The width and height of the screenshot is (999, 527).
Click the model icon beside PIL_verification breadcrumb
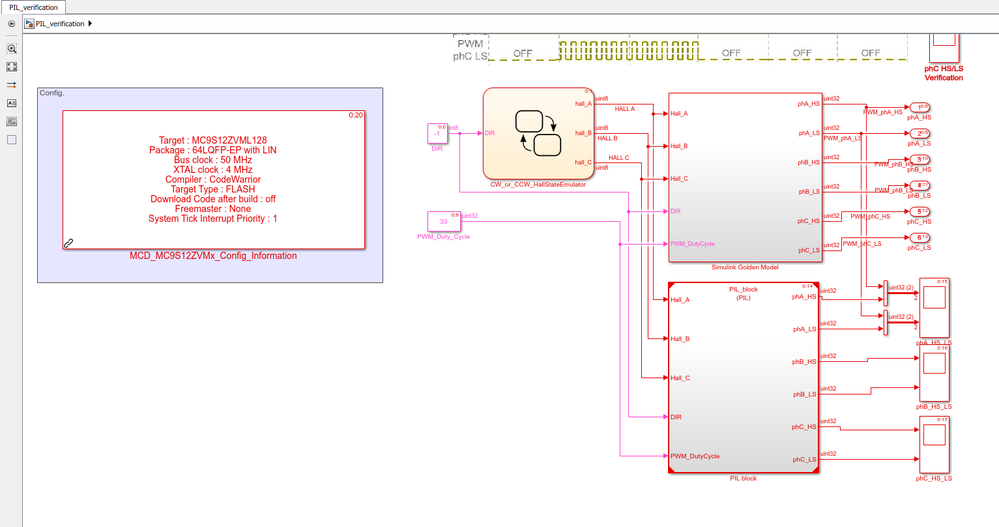click(29, 24)
